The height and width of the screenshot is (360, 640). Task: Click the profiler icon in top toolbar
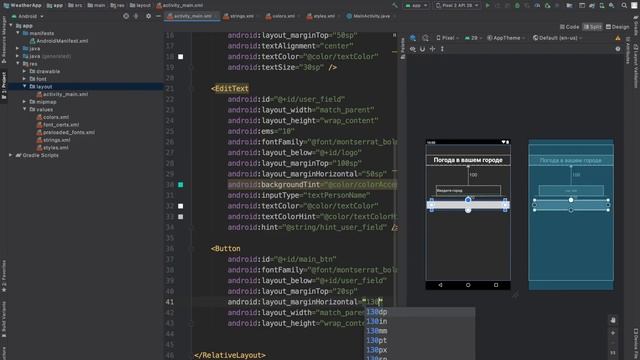click(x=537, y=5)
